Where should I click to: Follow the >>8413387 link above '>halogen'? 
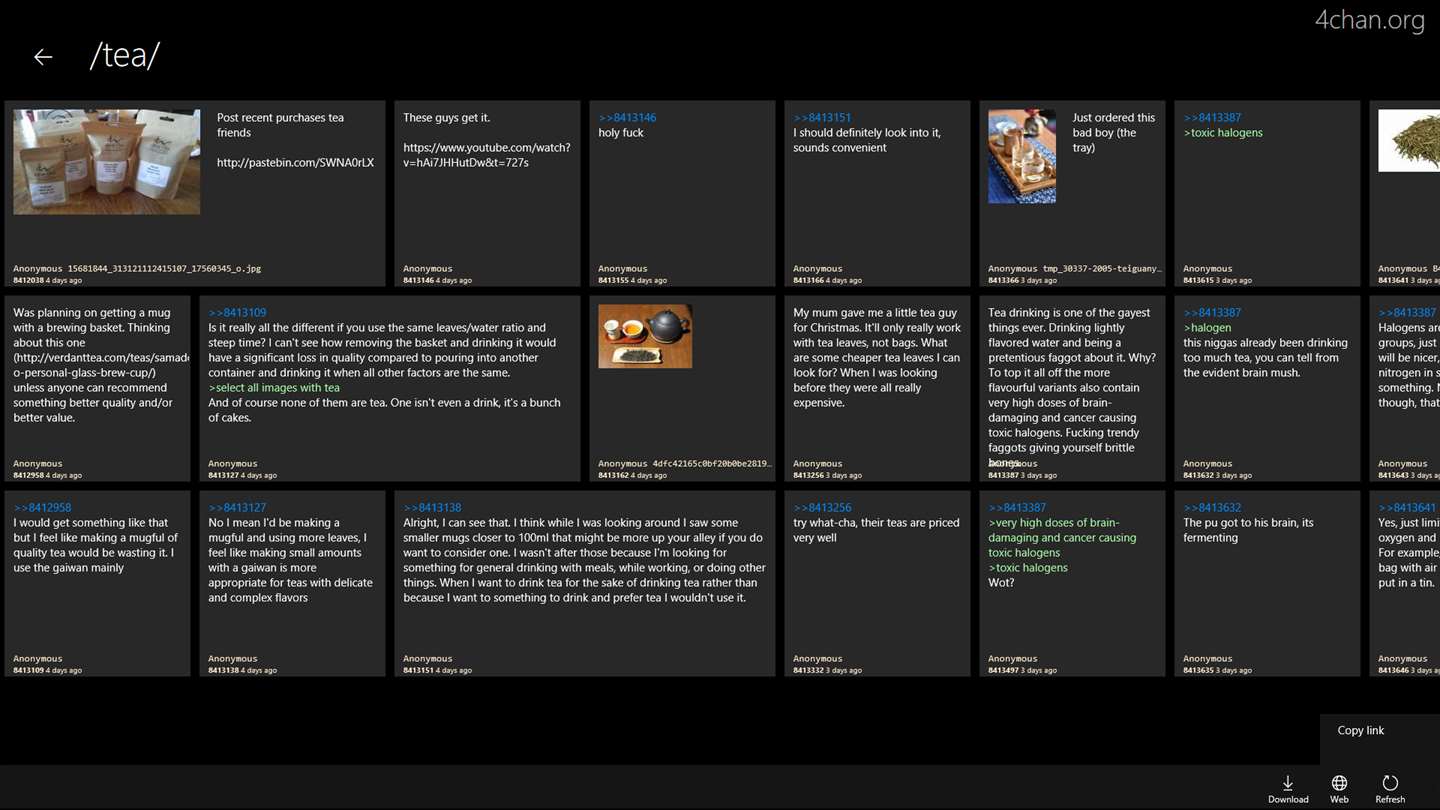[x=1212, y=313]
